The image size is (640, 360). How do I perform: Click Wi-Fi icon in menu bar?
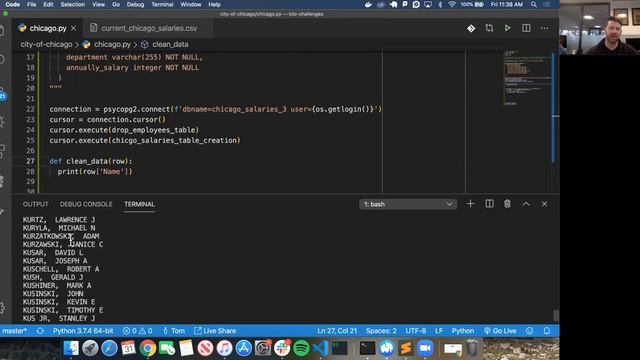(x=452, y=4)
